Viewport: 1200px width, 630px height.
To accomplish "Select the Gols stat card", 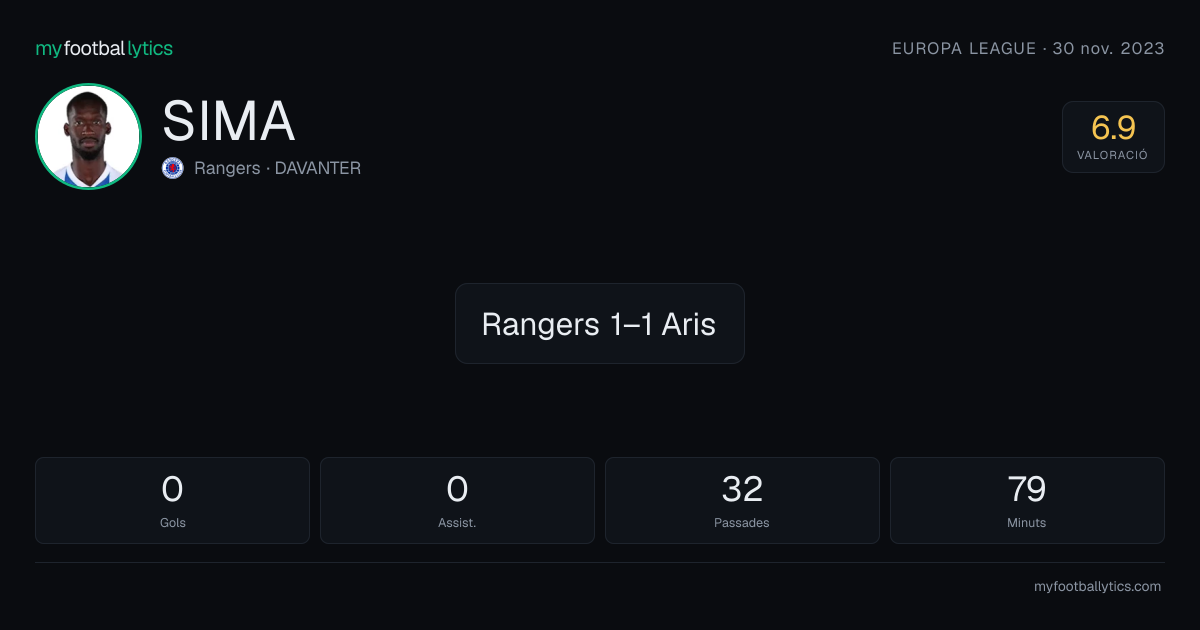I will coord(173,500).
